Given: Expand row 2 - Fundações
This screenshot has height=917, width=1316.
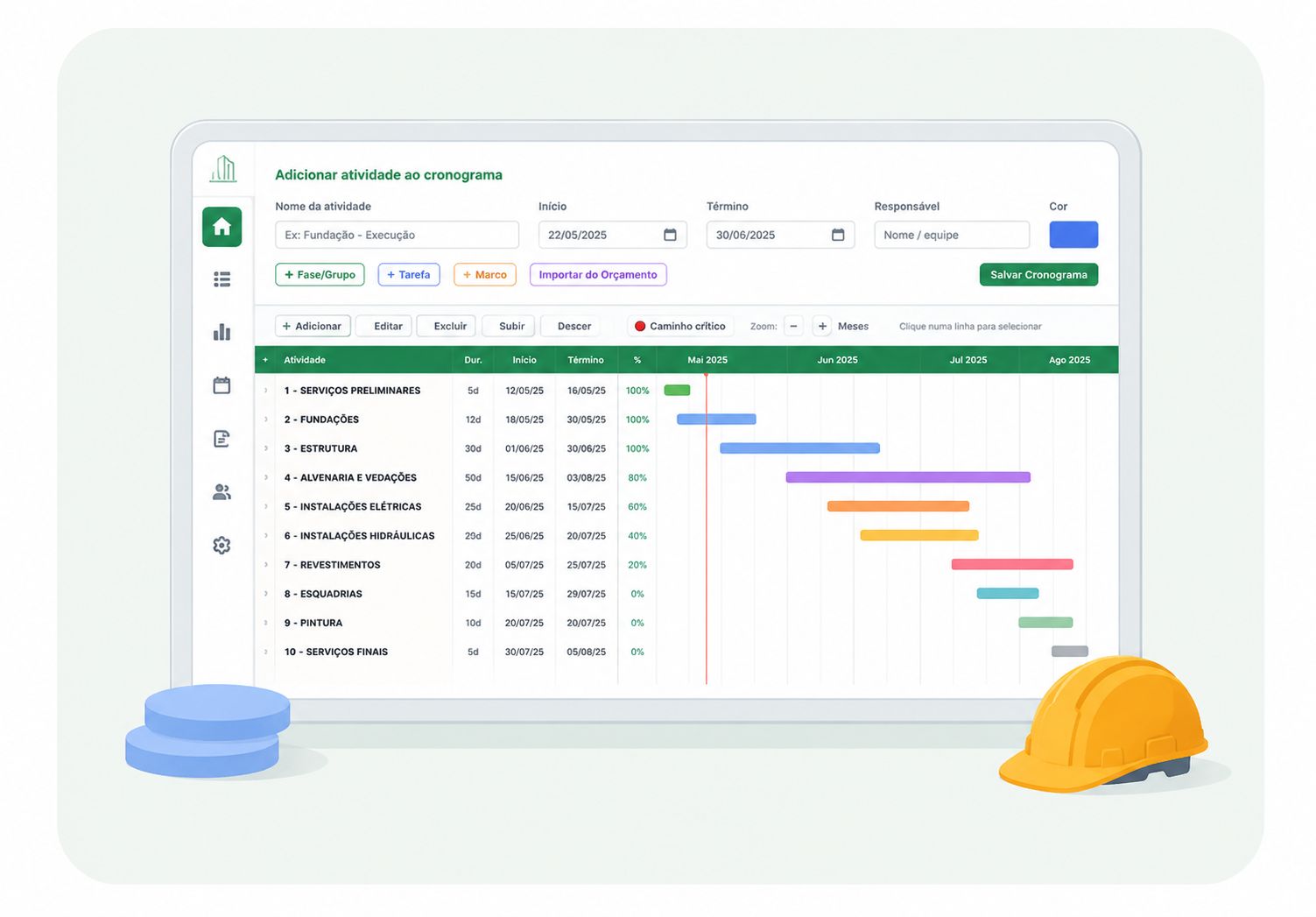Looking at the screenshot, I should [x=266, y=420].
